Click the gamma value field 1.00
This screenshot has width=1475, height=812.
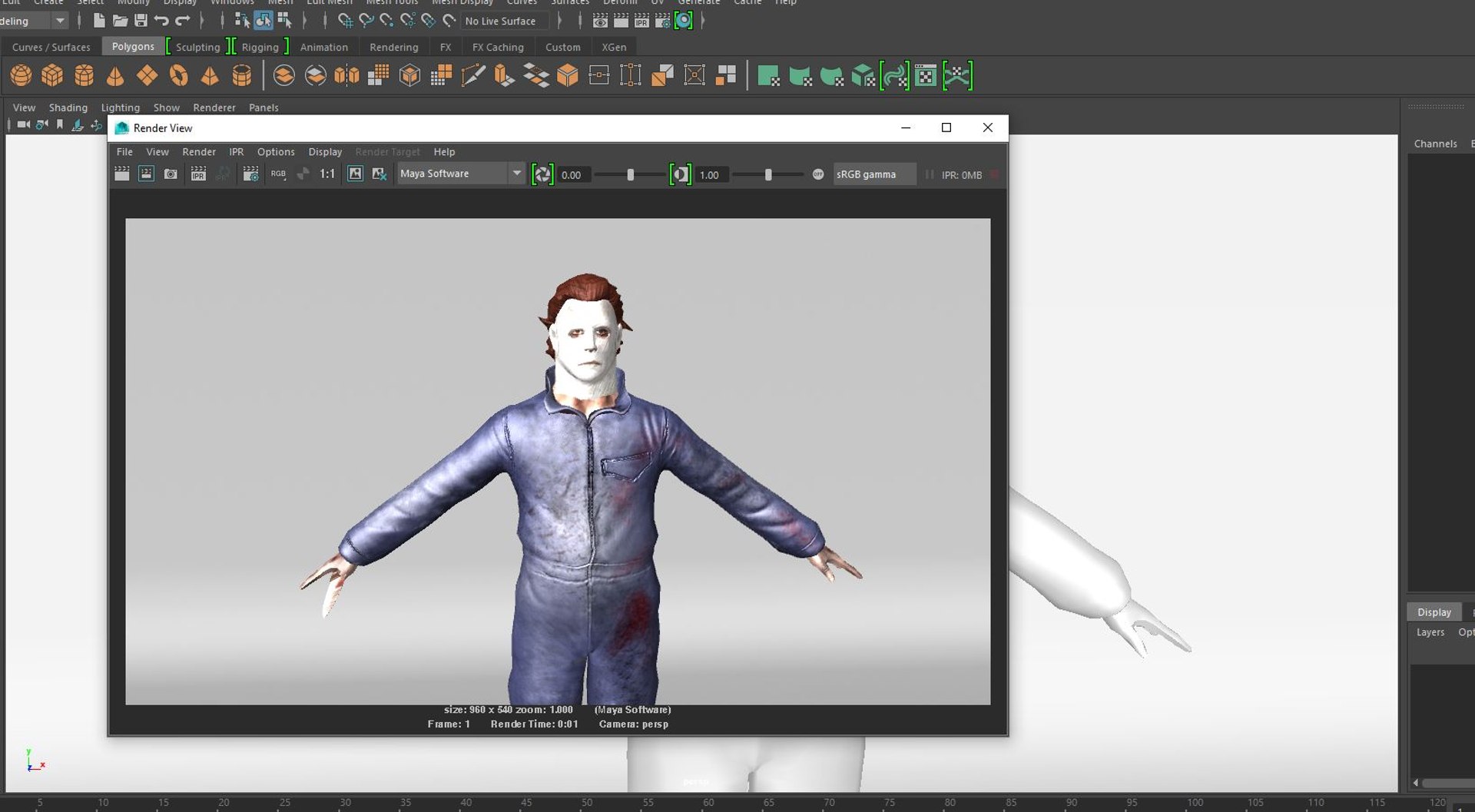711,175
